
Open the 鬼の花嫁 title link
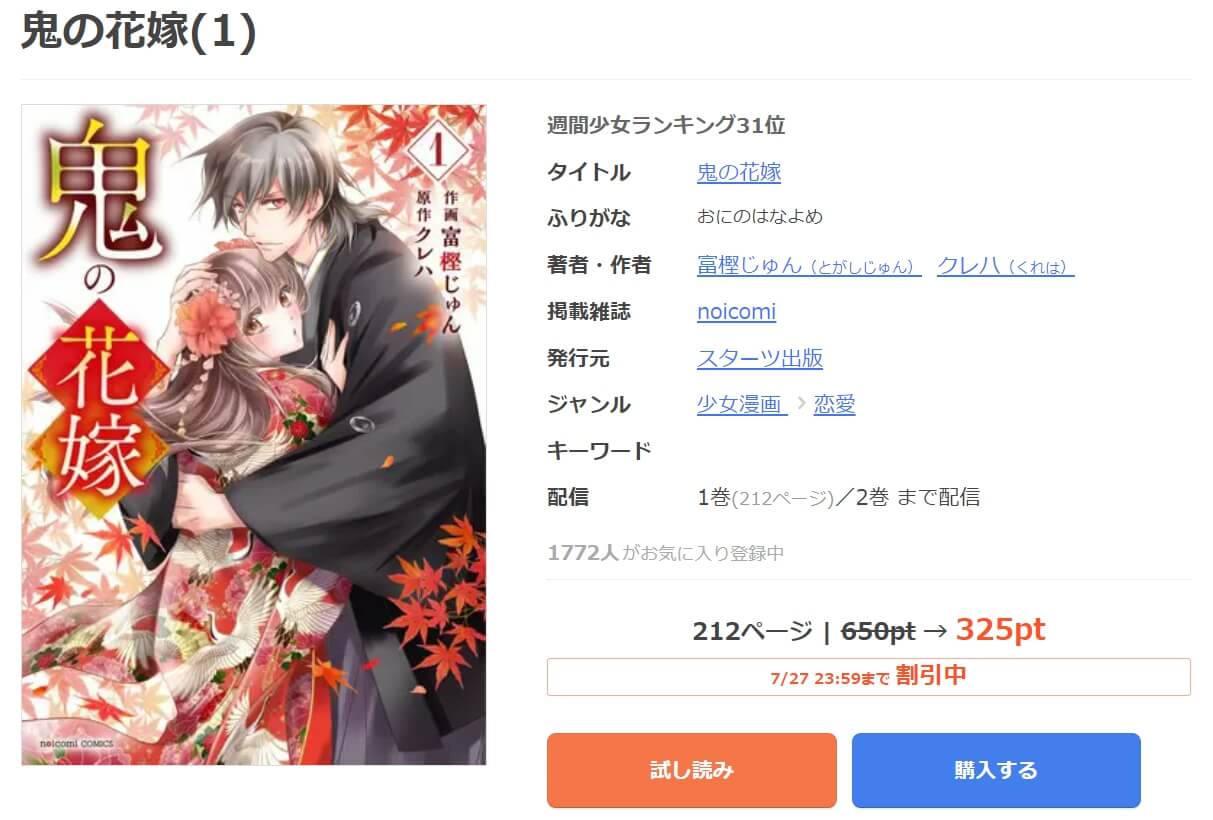(x=738, y=172)
